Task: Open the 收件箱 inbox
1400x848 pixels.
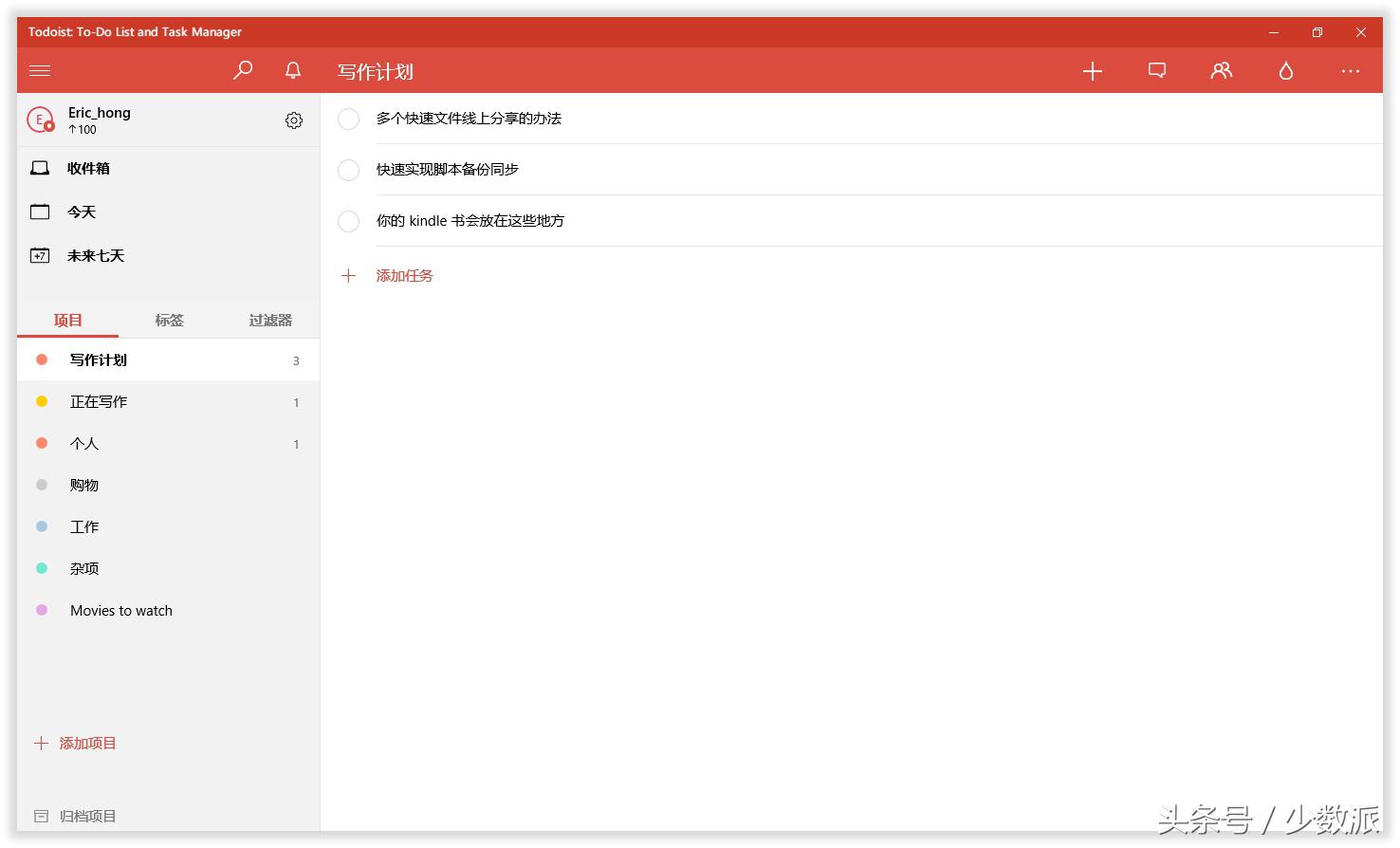Action: [87, 168]
